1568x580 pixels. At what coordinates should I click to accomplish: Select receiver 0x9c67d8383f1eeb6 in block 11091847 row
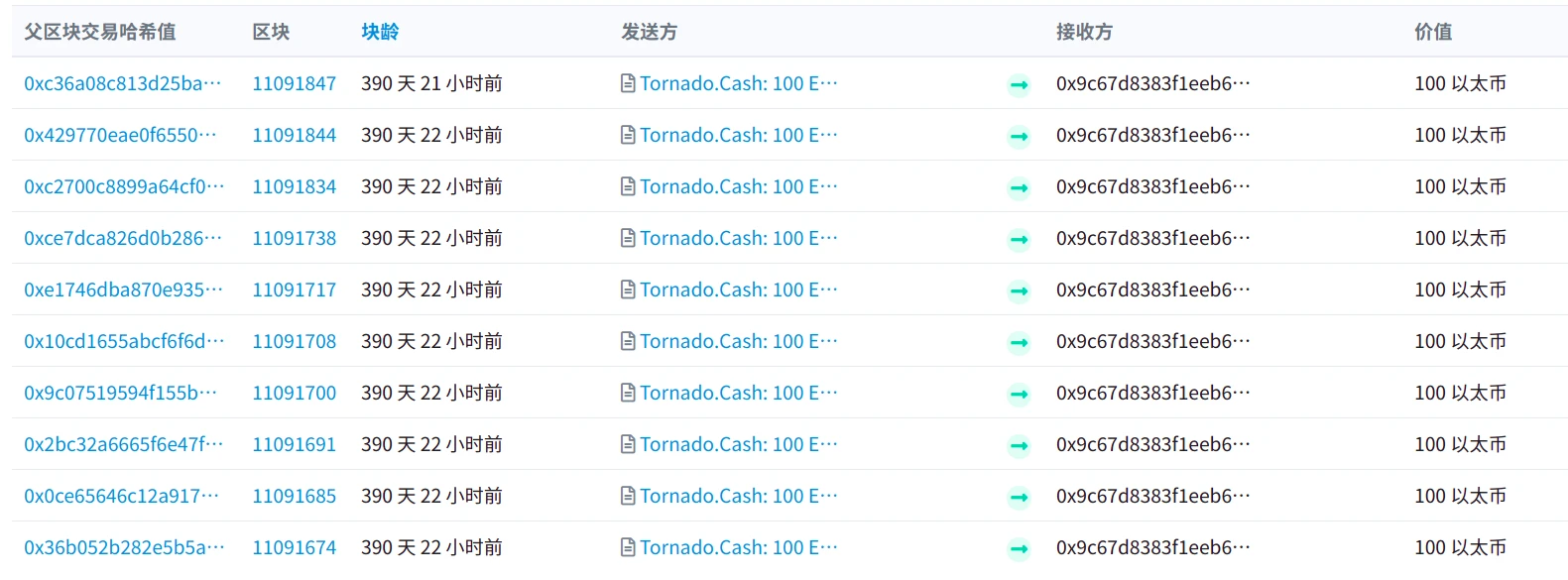tap(1153, 83)
